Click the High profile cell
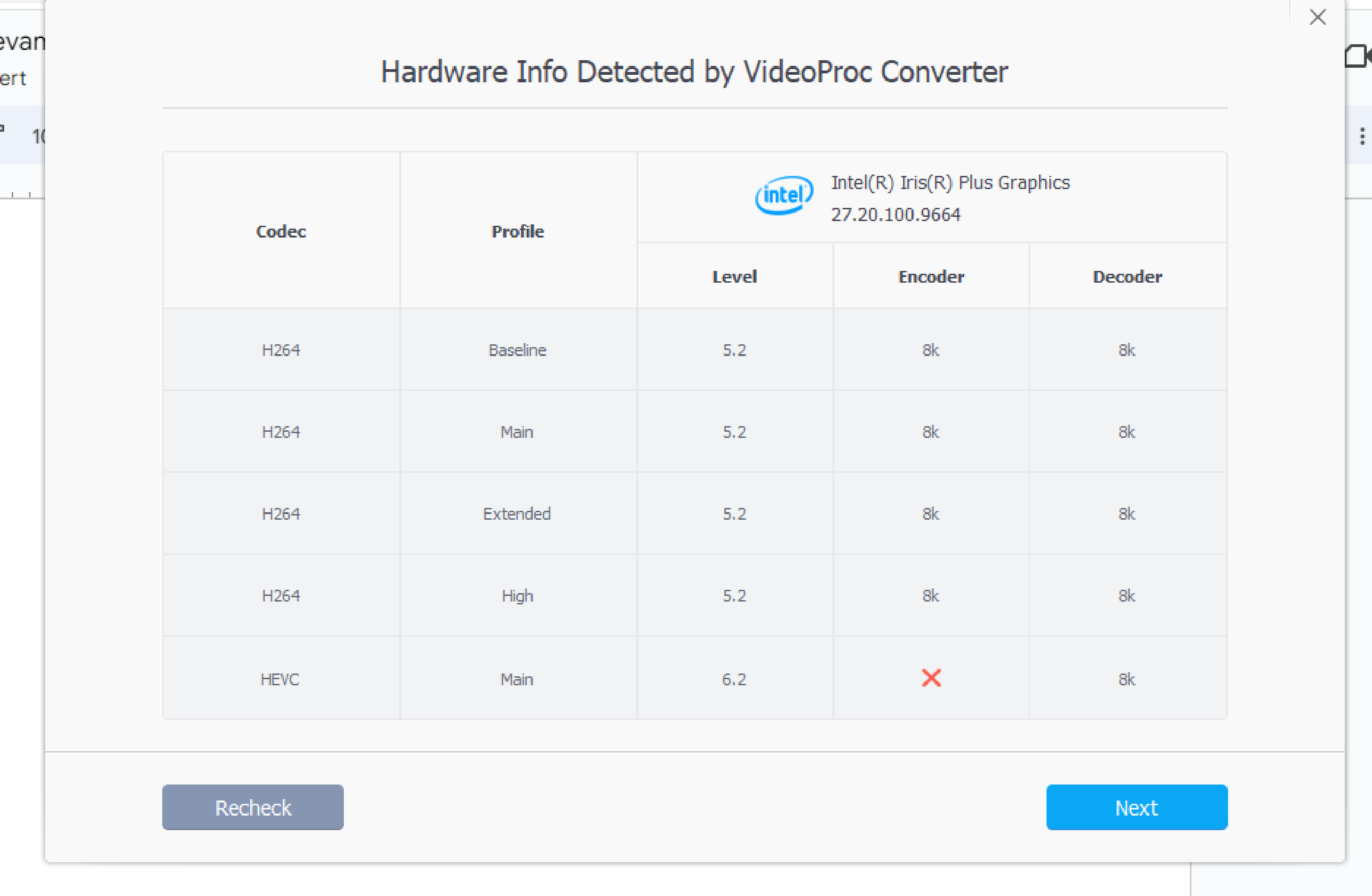This screenshot has height=896, width=1372. [518, 595]
